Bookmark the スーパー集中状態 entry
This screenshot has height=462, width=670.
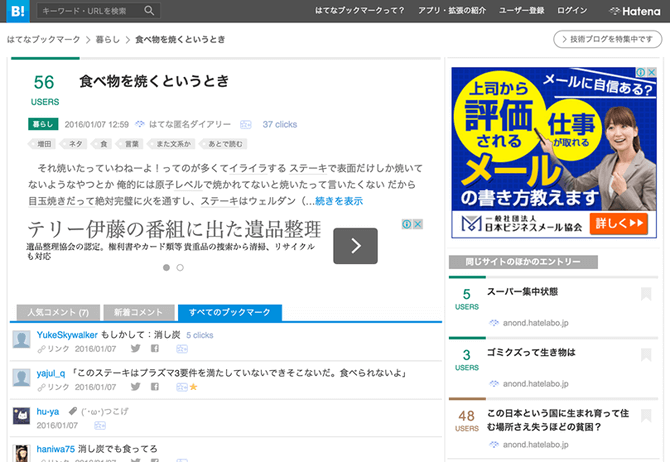tap(646, 294)
